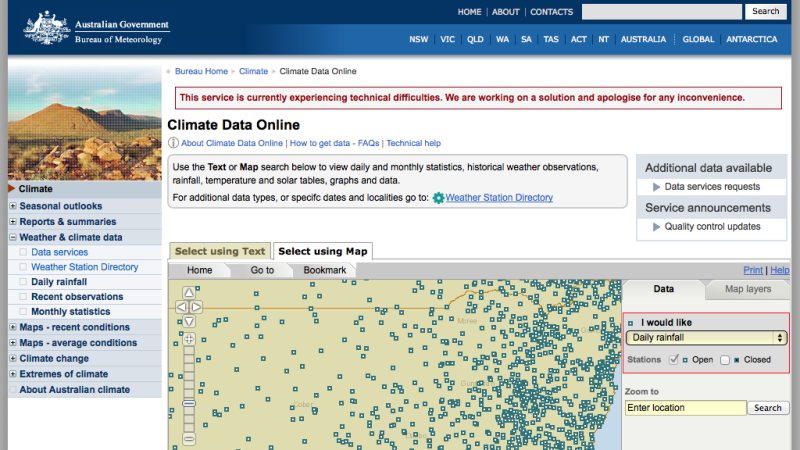Click the orange arrow beside Climate heading
Image resolution: width=800 pixels, height=450 pixels.
coord(12,189)
